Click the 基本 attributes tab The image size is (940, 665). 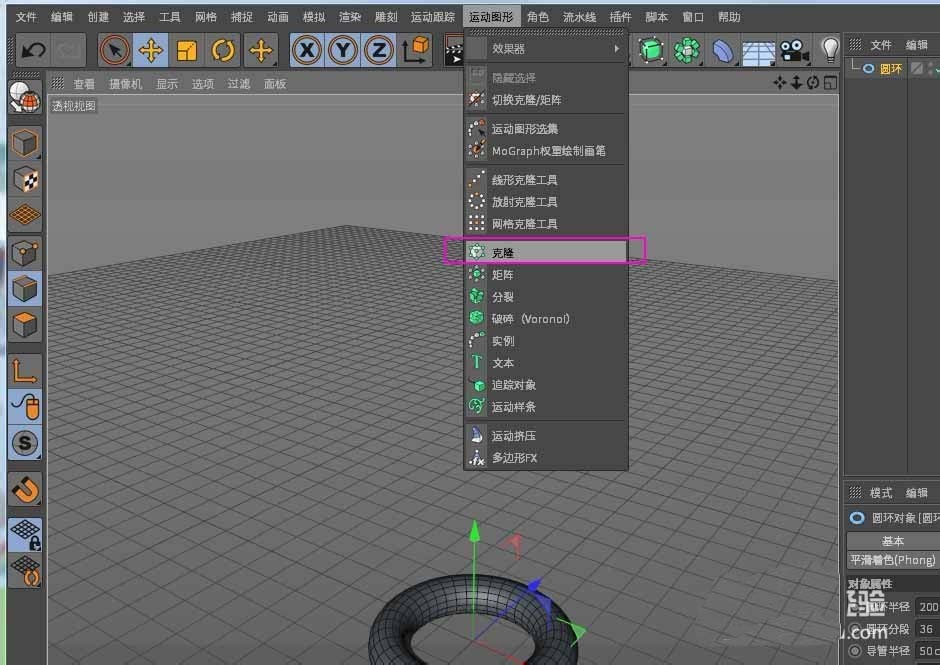(893, 540)
